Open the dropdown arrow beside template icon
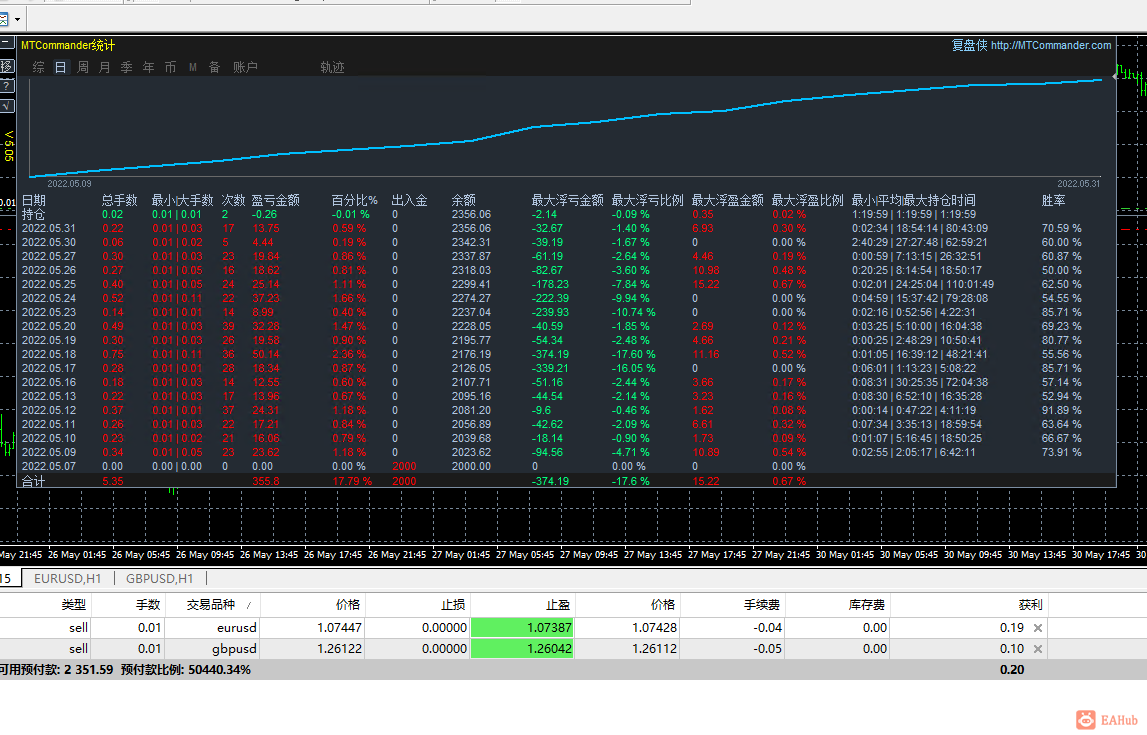 coord(18,20)
